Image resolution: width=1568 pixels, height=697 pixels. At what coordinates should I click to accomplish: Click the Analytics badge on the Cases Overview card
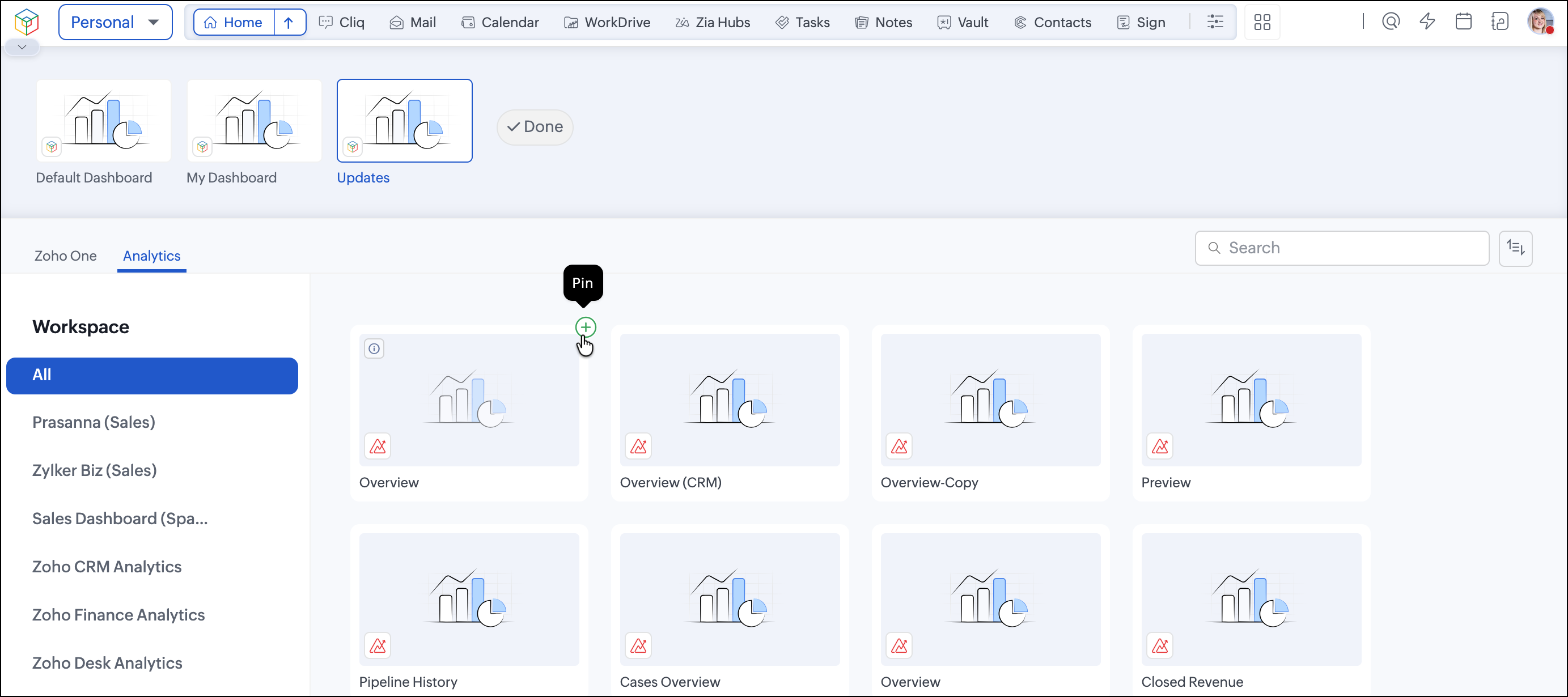638,646
